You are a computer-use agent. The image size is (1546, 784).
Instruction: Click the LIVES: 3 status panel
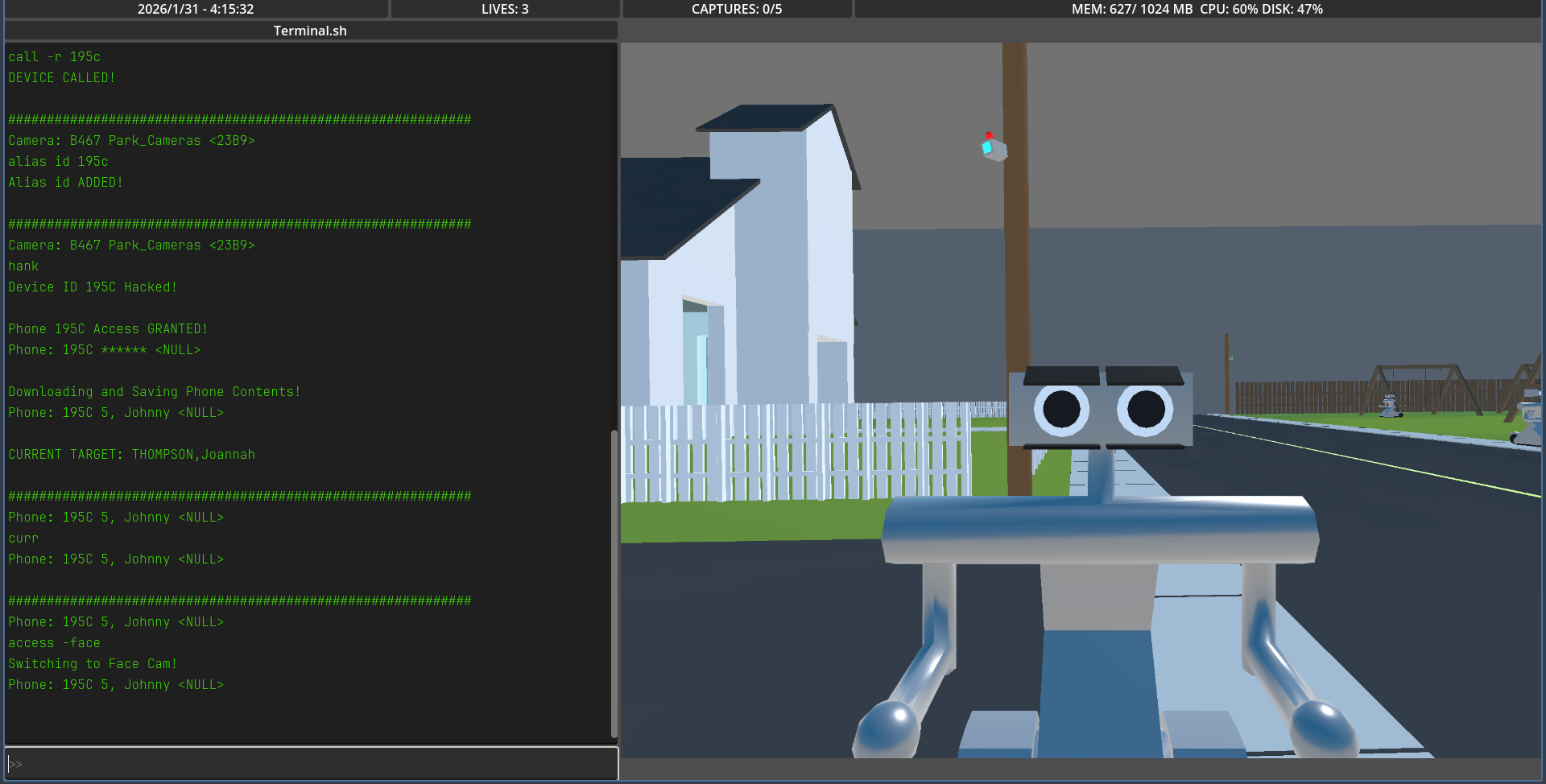505,9
